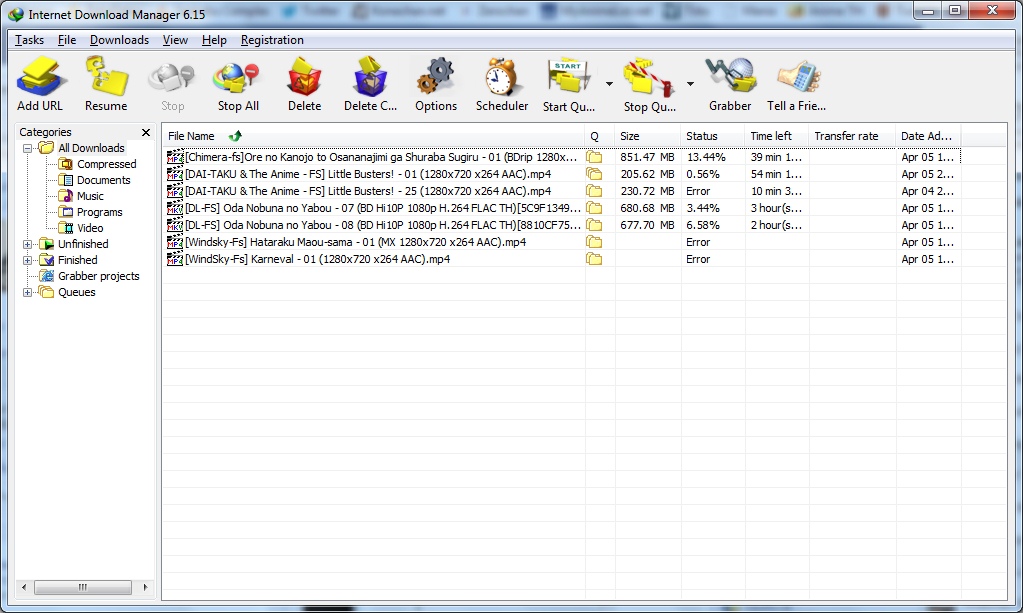Screen dimensions: 1023x613
Task: Select the Documents category
Action: coord(103,180)
